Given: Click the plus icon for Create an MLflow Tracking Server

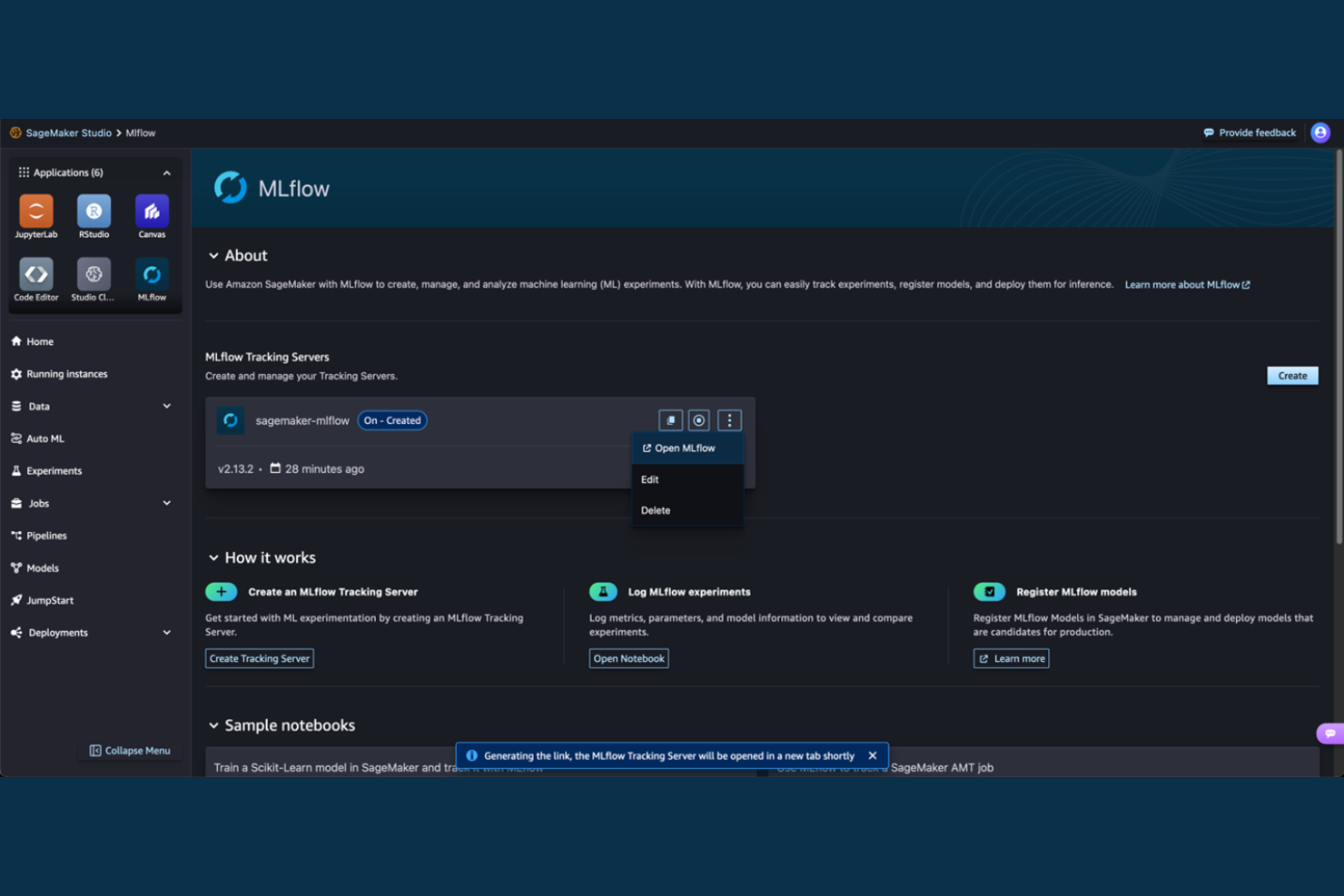Looking at the screenshot, I should tap(221, 592).
